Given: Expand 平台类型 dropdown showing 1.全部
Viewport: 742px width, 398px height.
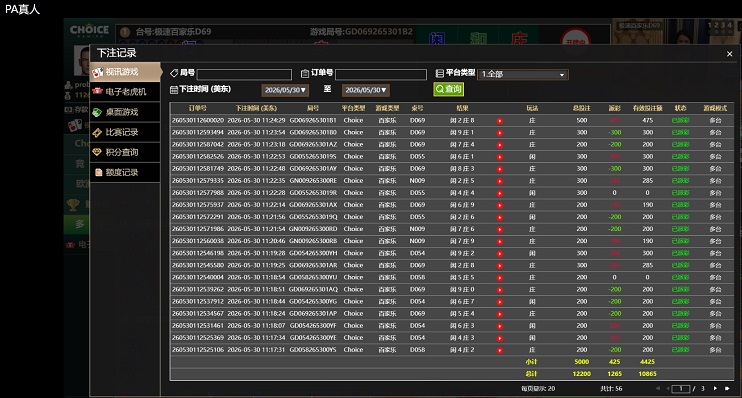Looking at the screenshot, I should pos(523,74).
